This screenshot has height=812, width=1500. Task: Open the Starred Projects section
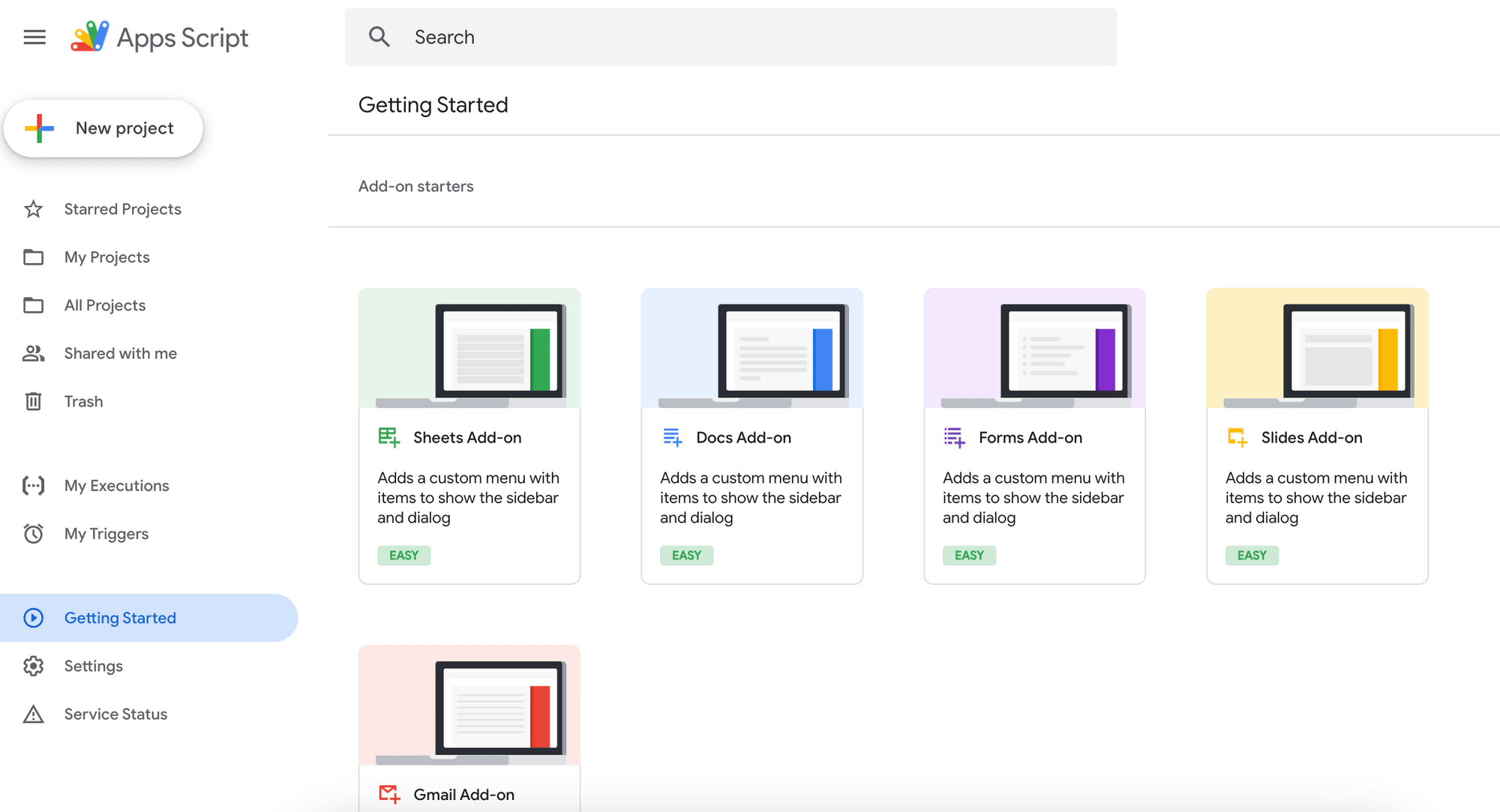[x=123, y=209]
